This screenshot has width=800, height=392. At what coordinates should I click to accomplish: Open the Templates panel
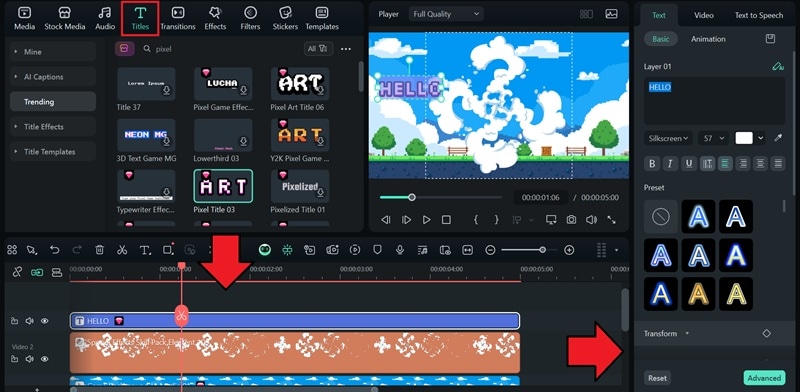click(322, 19)
